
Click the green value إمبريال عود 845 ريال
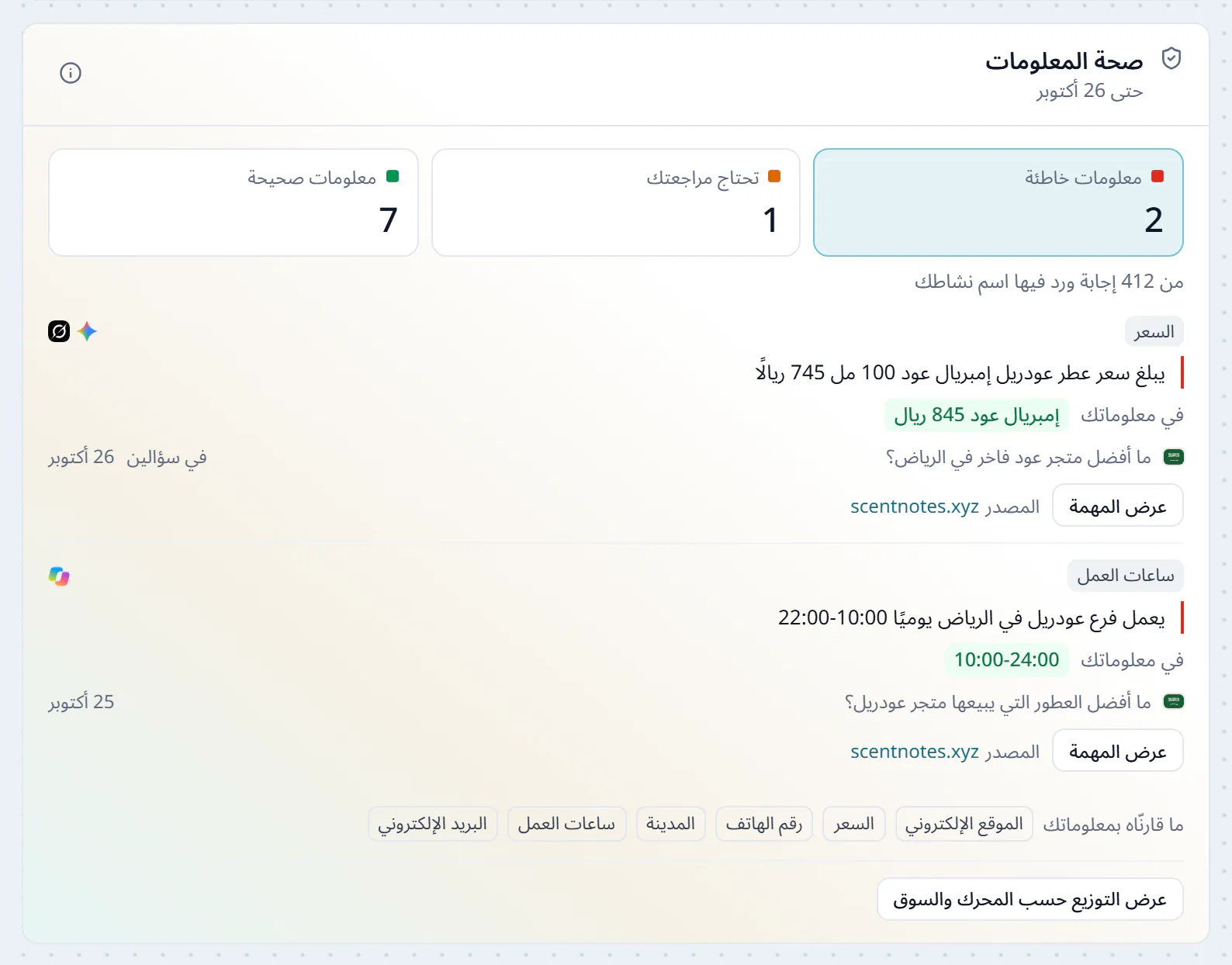(x=977, y=415)
